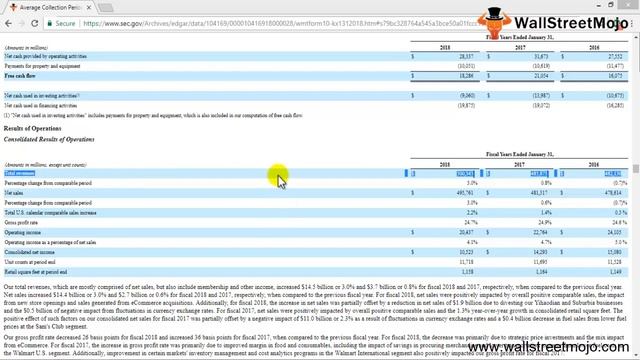
Task: Click Net cash provided by operating activities
Action: [x=45, y=56]
